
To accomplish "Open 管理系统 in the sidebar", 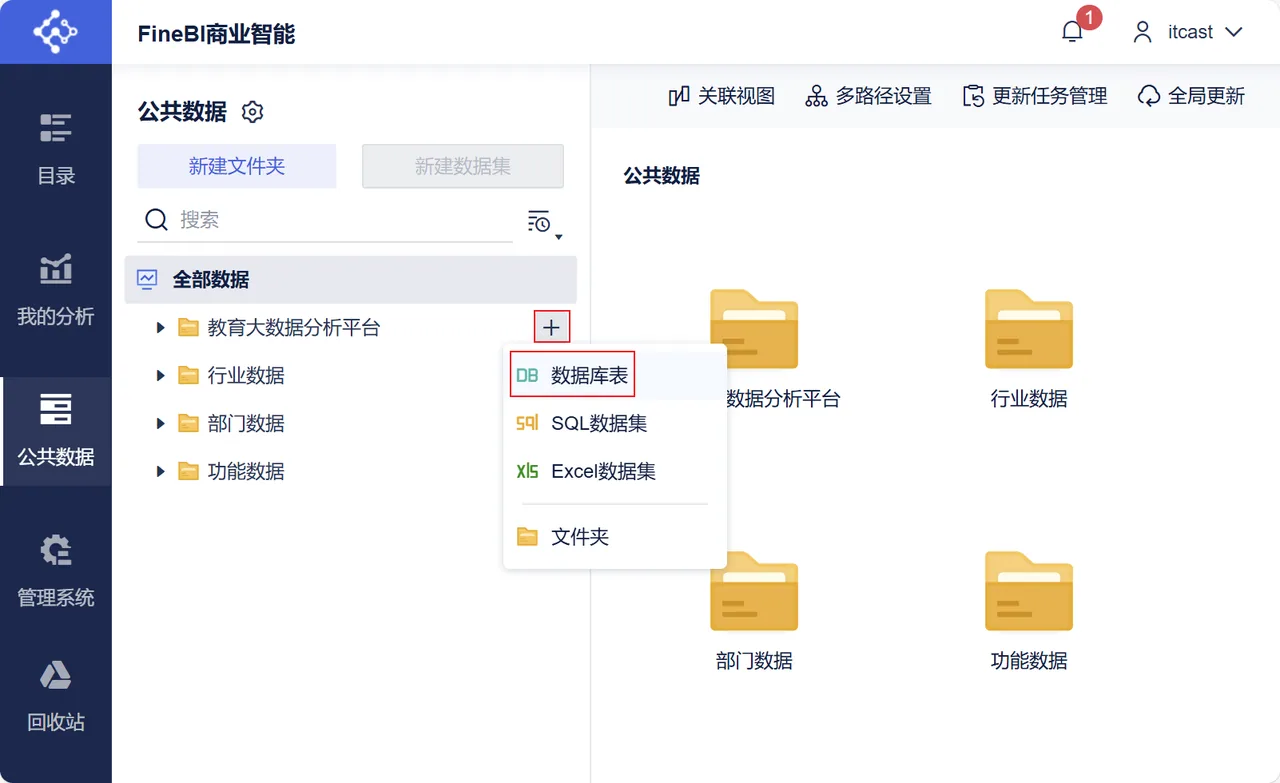I will (x=56, y=572).
